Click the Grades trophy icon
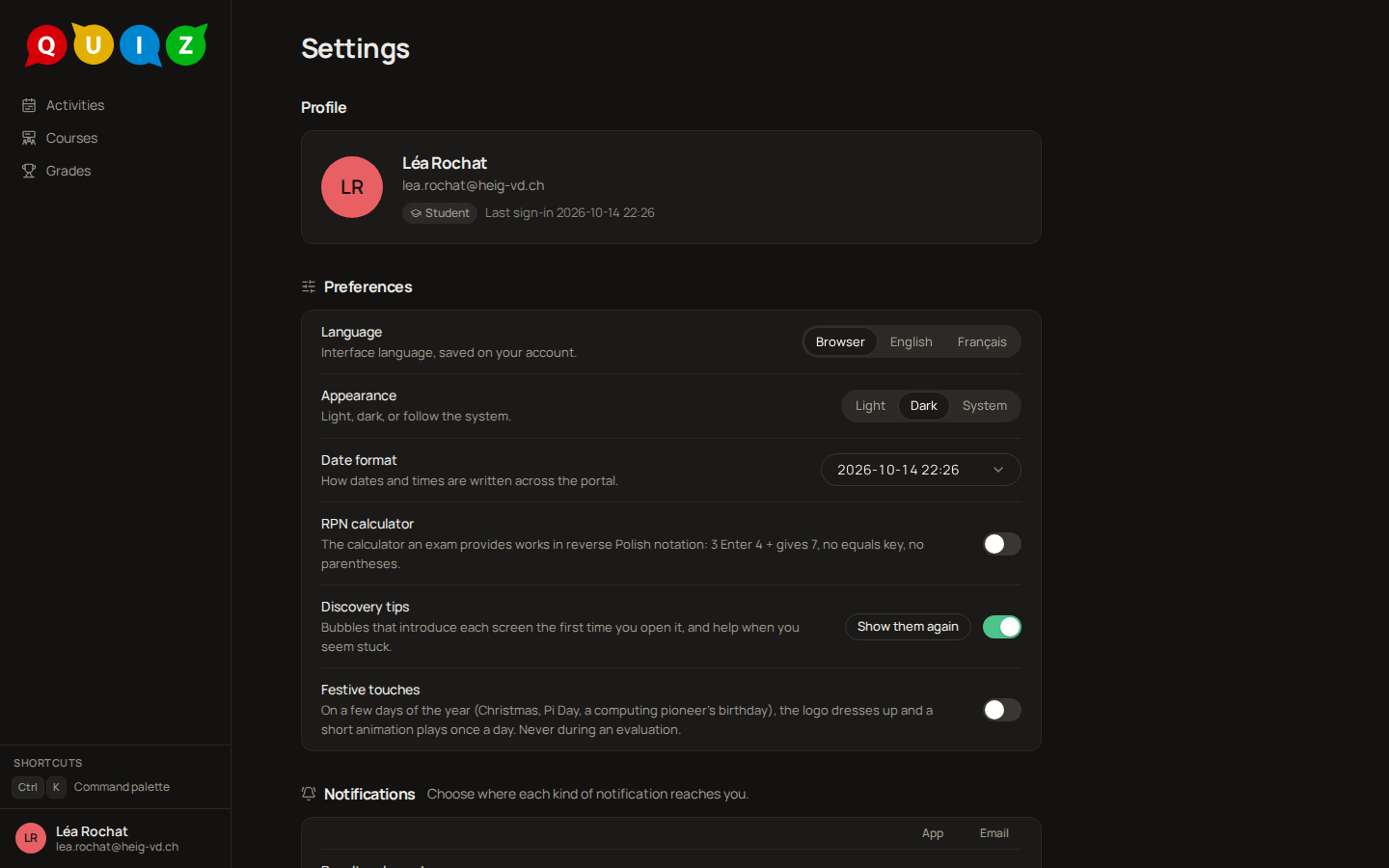 click(29, 171)
